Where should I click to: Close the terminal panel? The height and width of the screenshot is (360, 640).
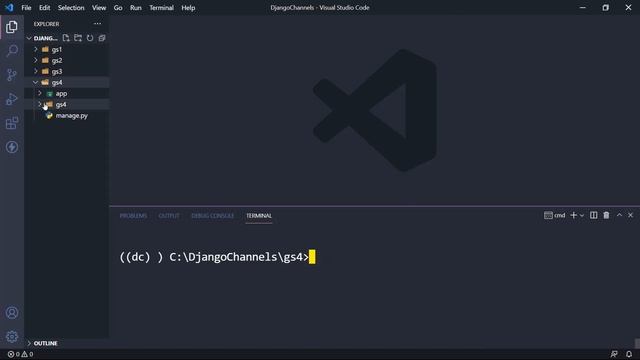[630, 215]
